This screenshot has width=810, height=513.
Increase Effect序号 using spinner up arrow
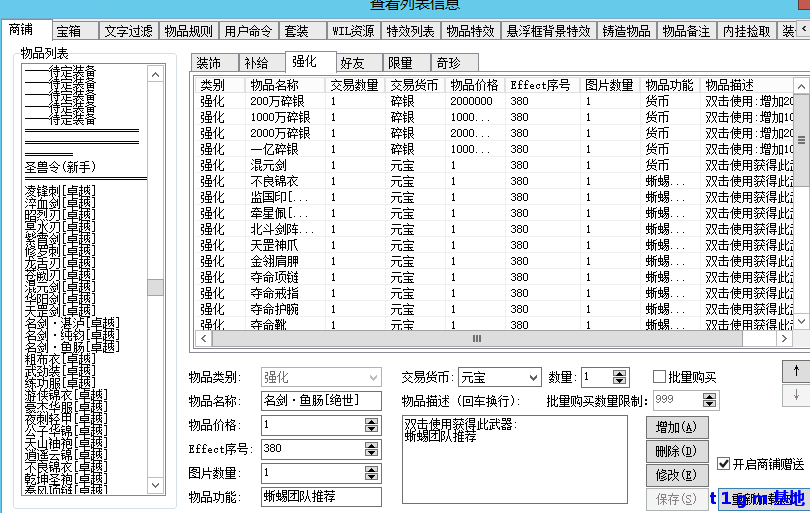[x=372, y=444]
